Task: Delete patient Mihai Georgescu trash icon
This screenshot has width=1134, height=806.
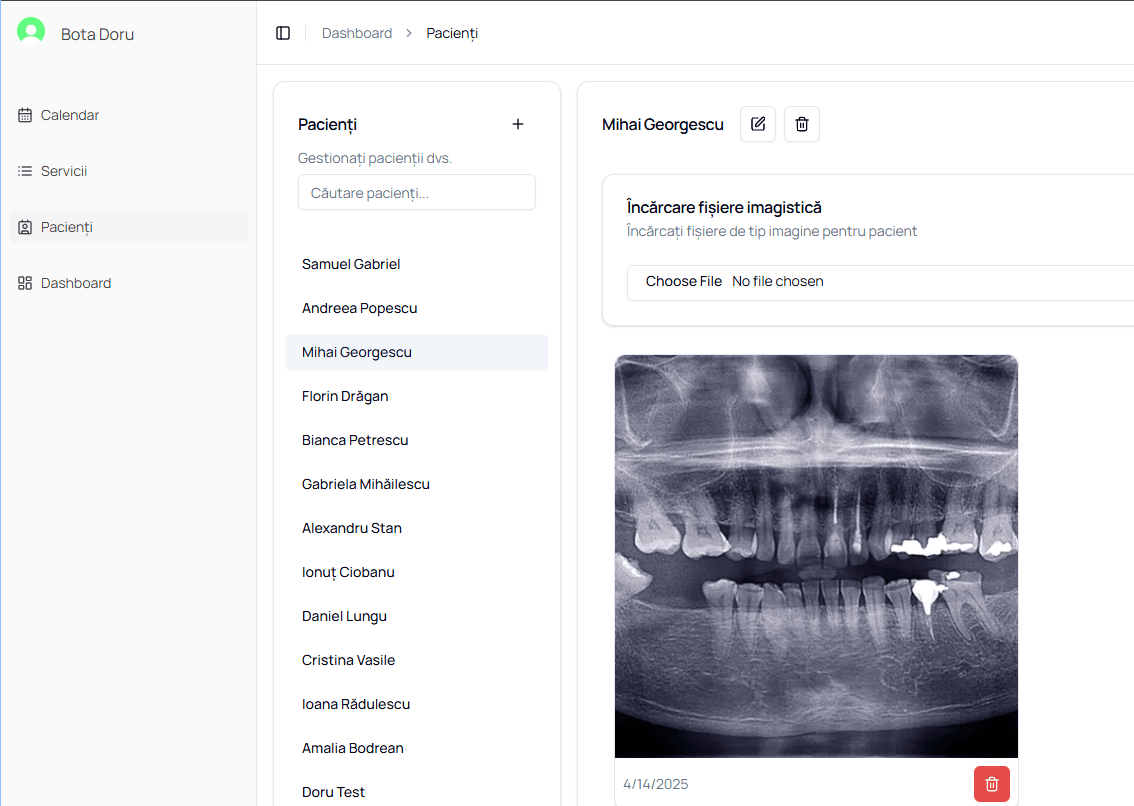Action: [802, 124]
